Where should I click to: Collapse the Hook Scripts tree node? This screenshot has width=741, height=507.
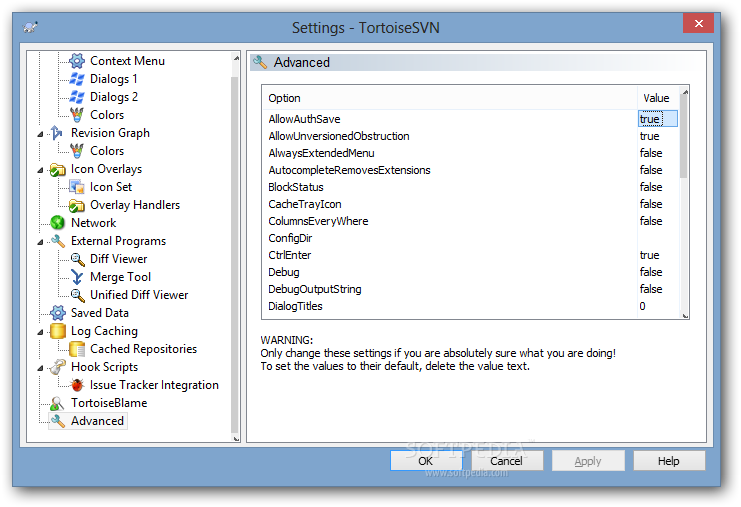[41, 369]
